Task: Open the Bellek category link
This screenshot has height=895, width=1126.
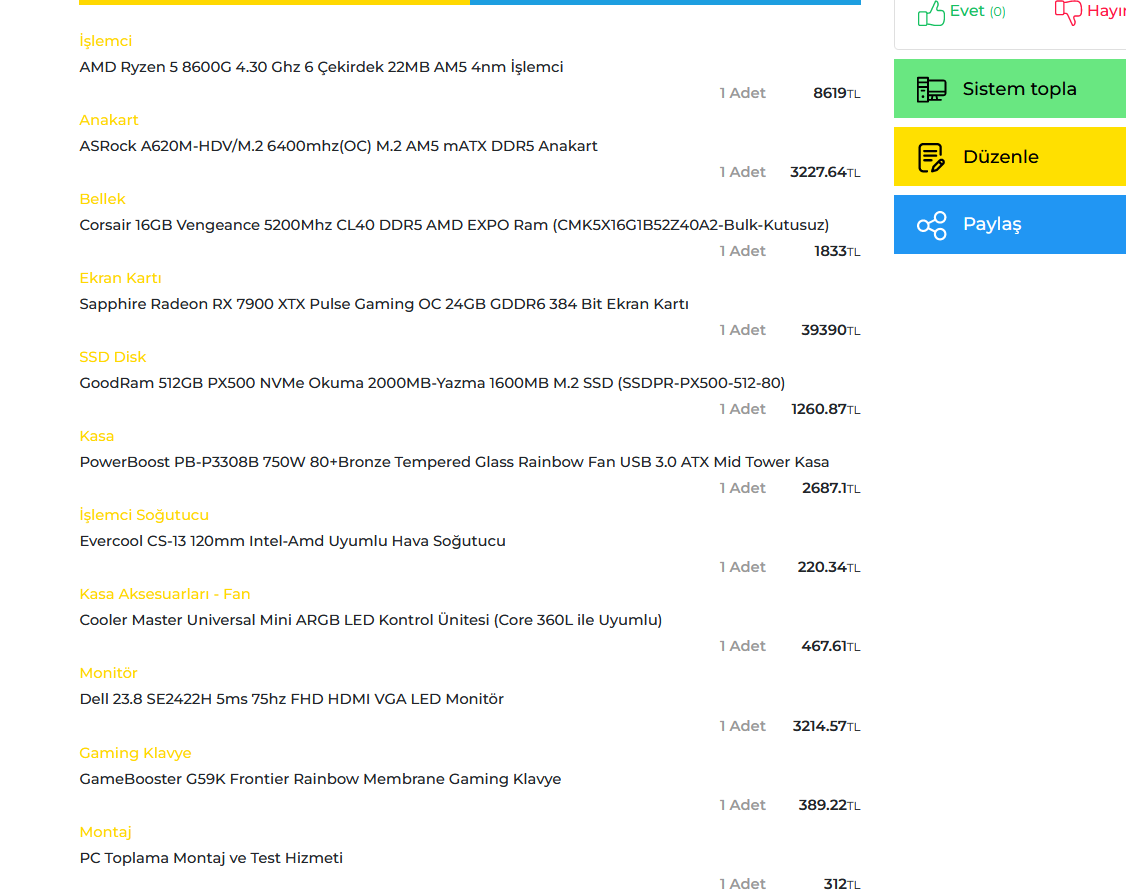Action: click(102, 199)
